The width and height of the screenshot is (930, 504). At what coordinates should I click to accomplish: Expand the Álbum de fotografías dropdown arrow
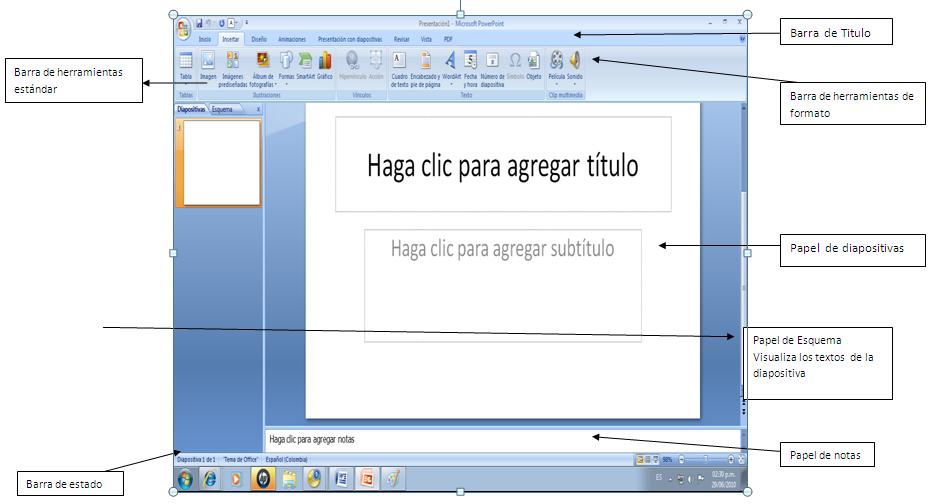click(x=276, y=85)
